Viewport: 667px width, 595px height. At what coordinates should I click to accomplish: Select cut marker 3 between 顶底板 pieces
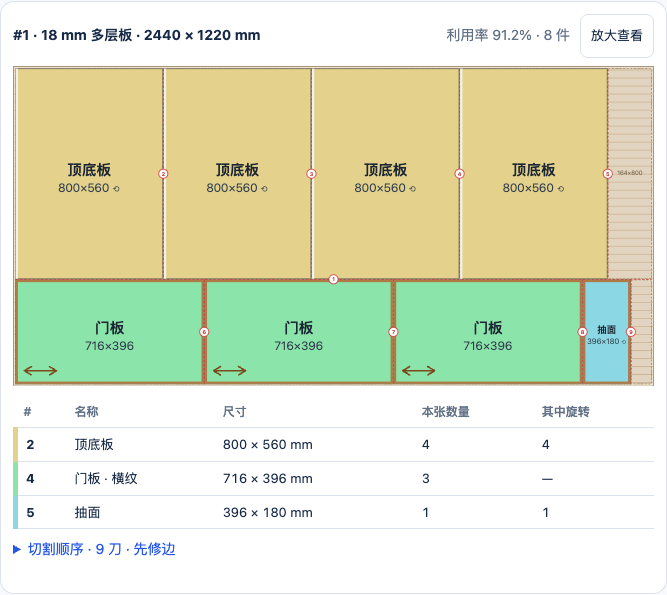[x=311, y=174]
